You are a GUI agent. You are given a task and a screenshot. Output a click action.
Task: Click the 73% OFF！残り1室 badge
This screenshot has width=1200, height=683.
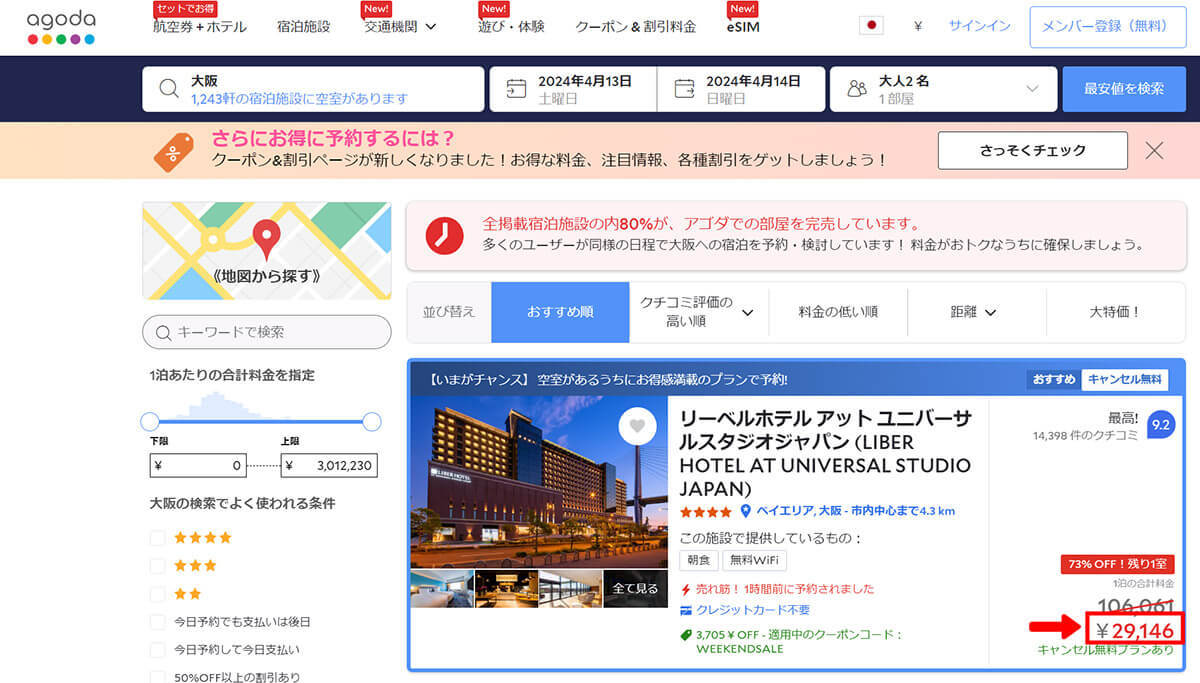[x=1117, y=564]
